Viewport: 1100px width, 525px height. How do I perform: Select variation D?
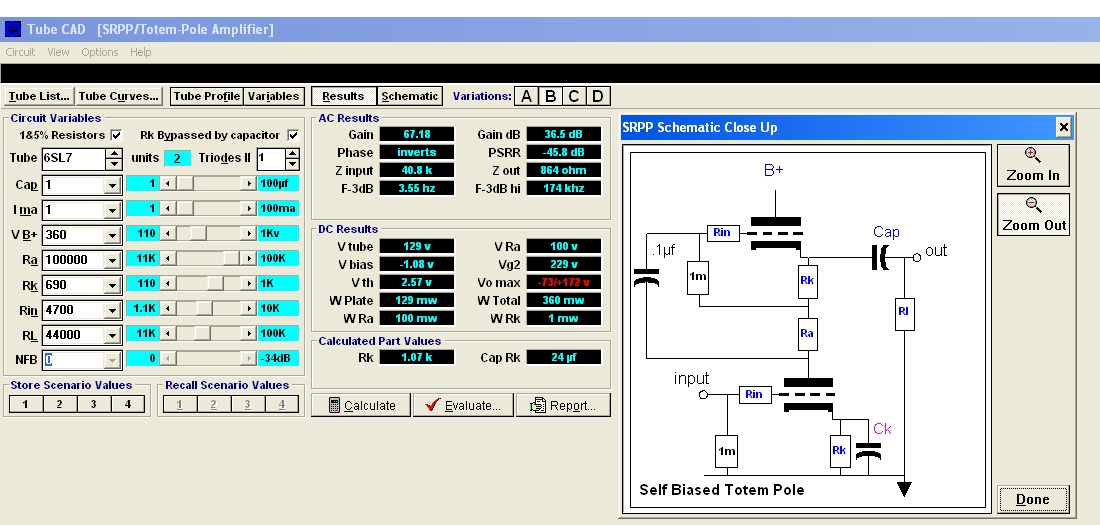[598, 96]
